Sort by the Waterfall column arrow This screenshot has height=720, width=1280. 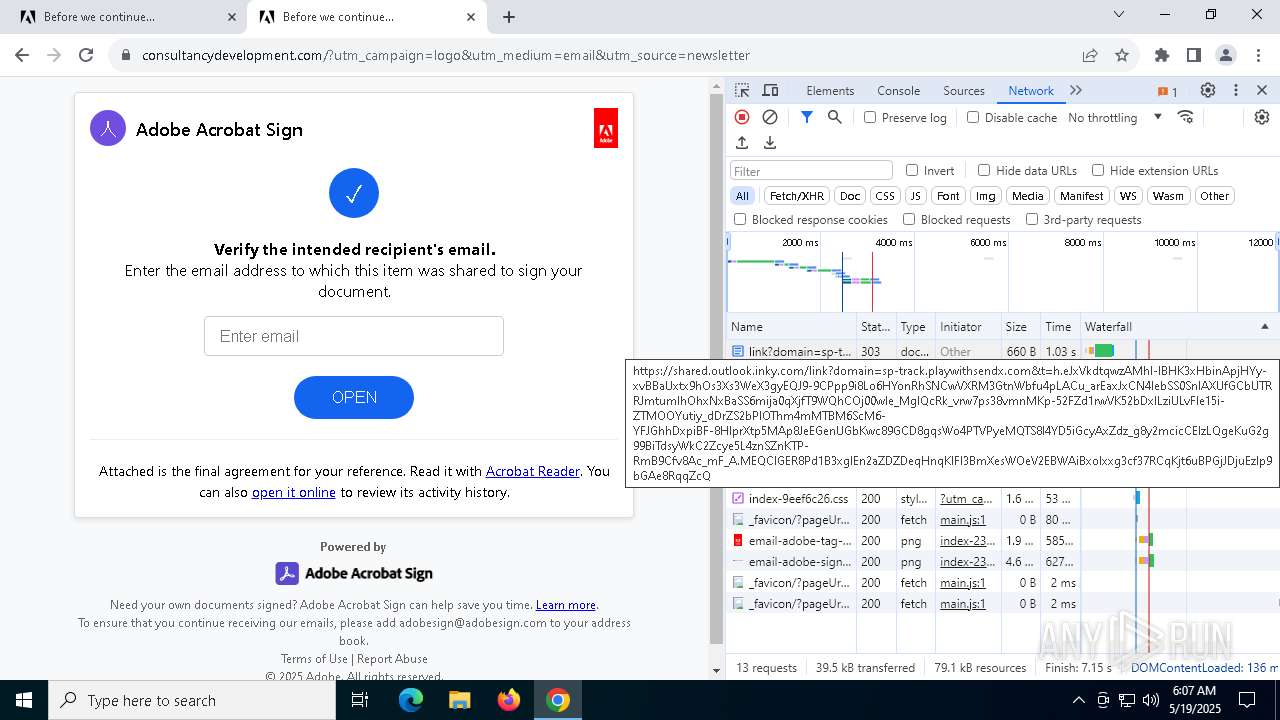[x=1264, y=326]
